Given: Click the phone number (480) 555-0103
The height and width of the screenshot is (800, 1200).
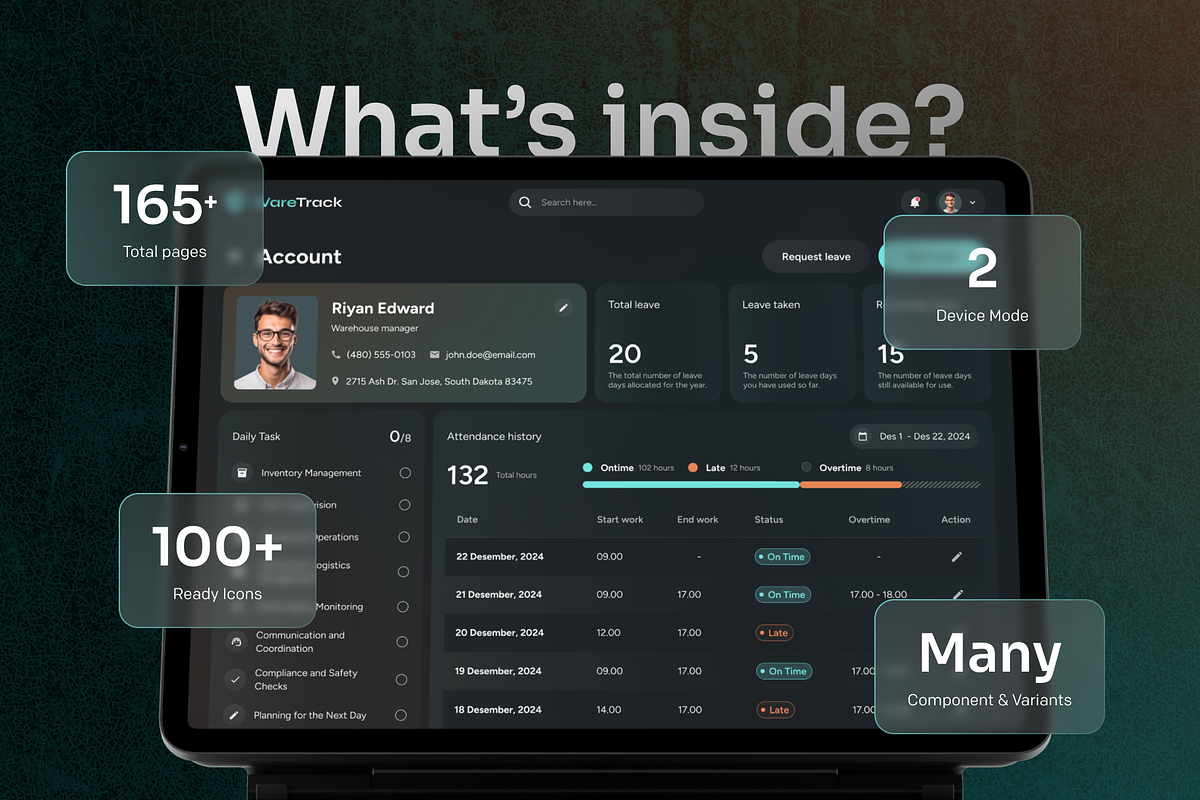Looking at the screenshot, I should click(381, 355).
